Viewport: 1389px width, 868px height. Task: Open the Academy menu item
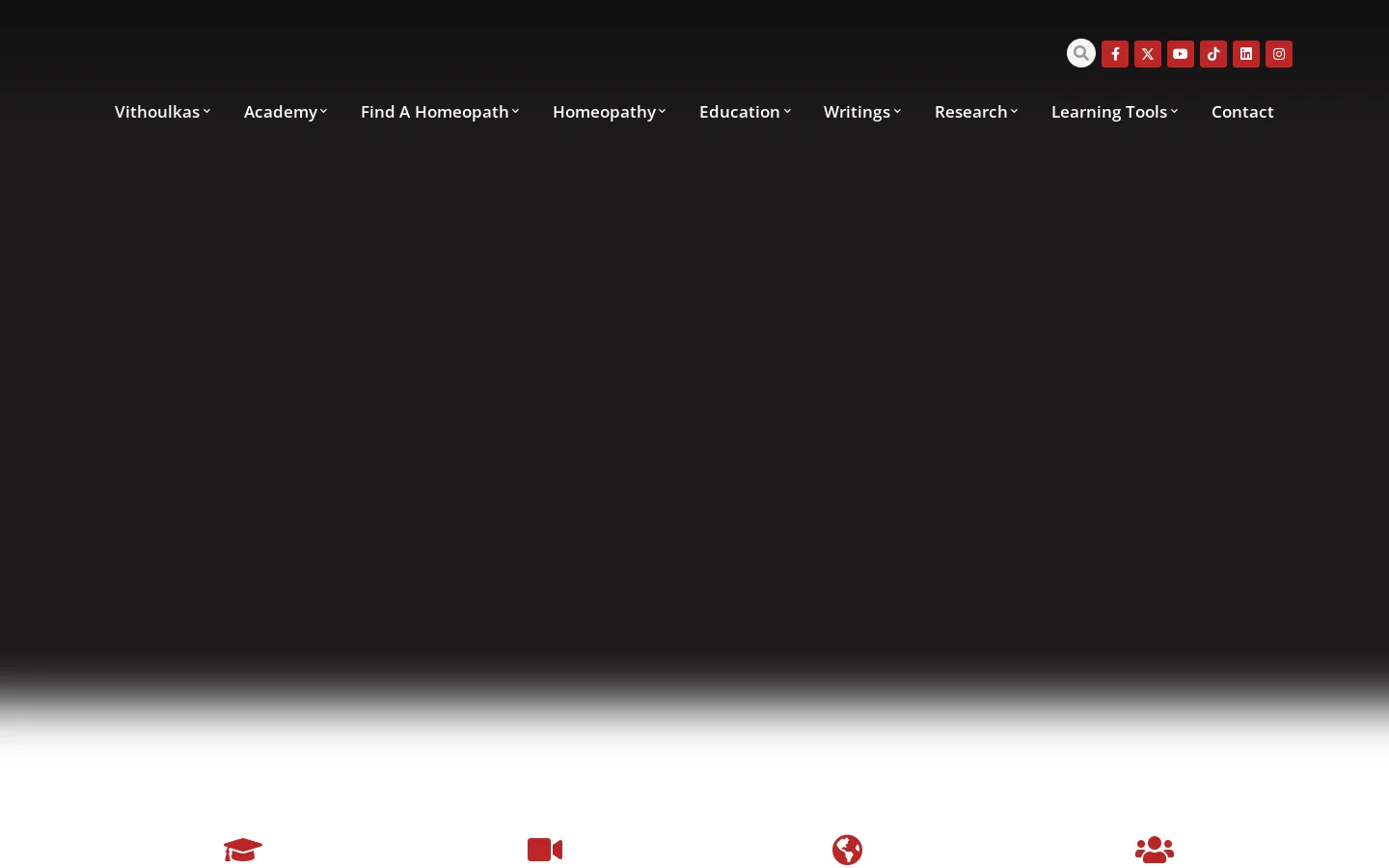point(281,112)
